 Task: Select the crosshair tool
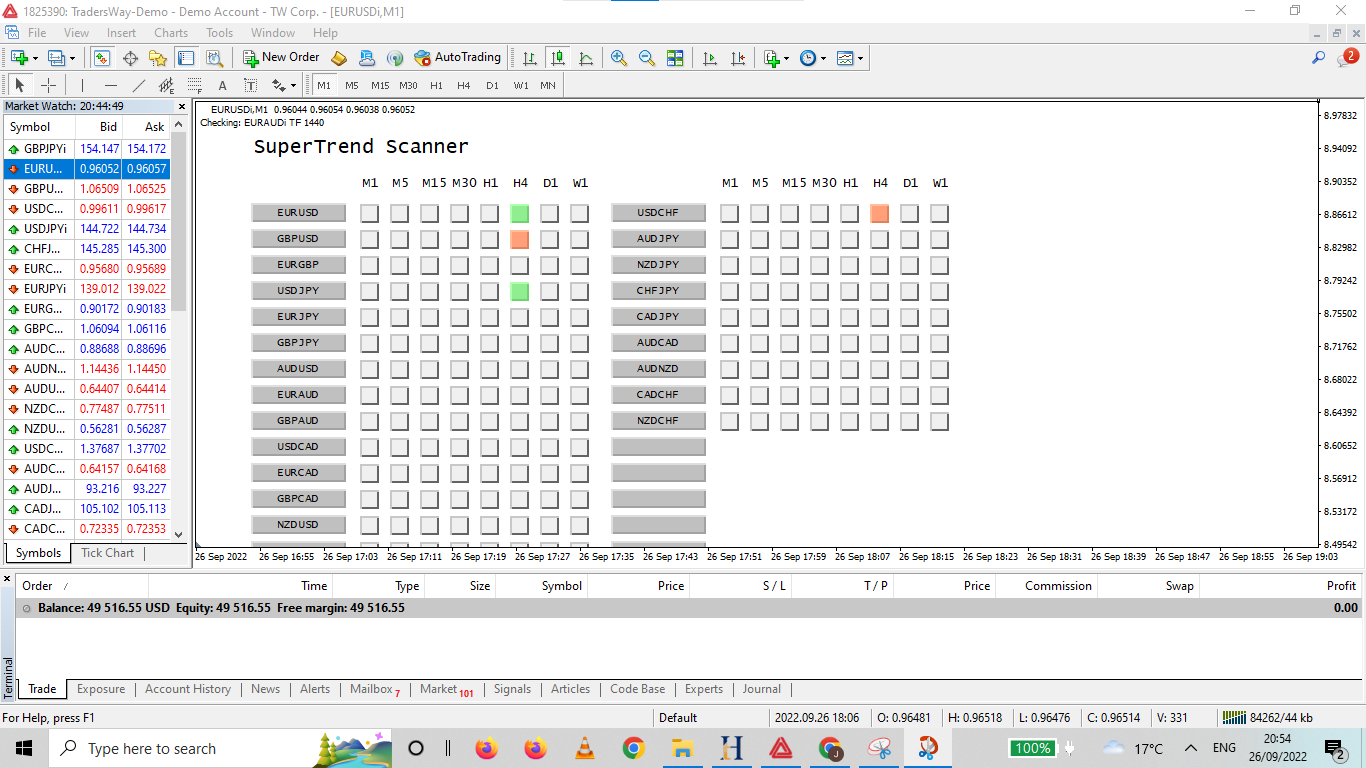point(48,85)
